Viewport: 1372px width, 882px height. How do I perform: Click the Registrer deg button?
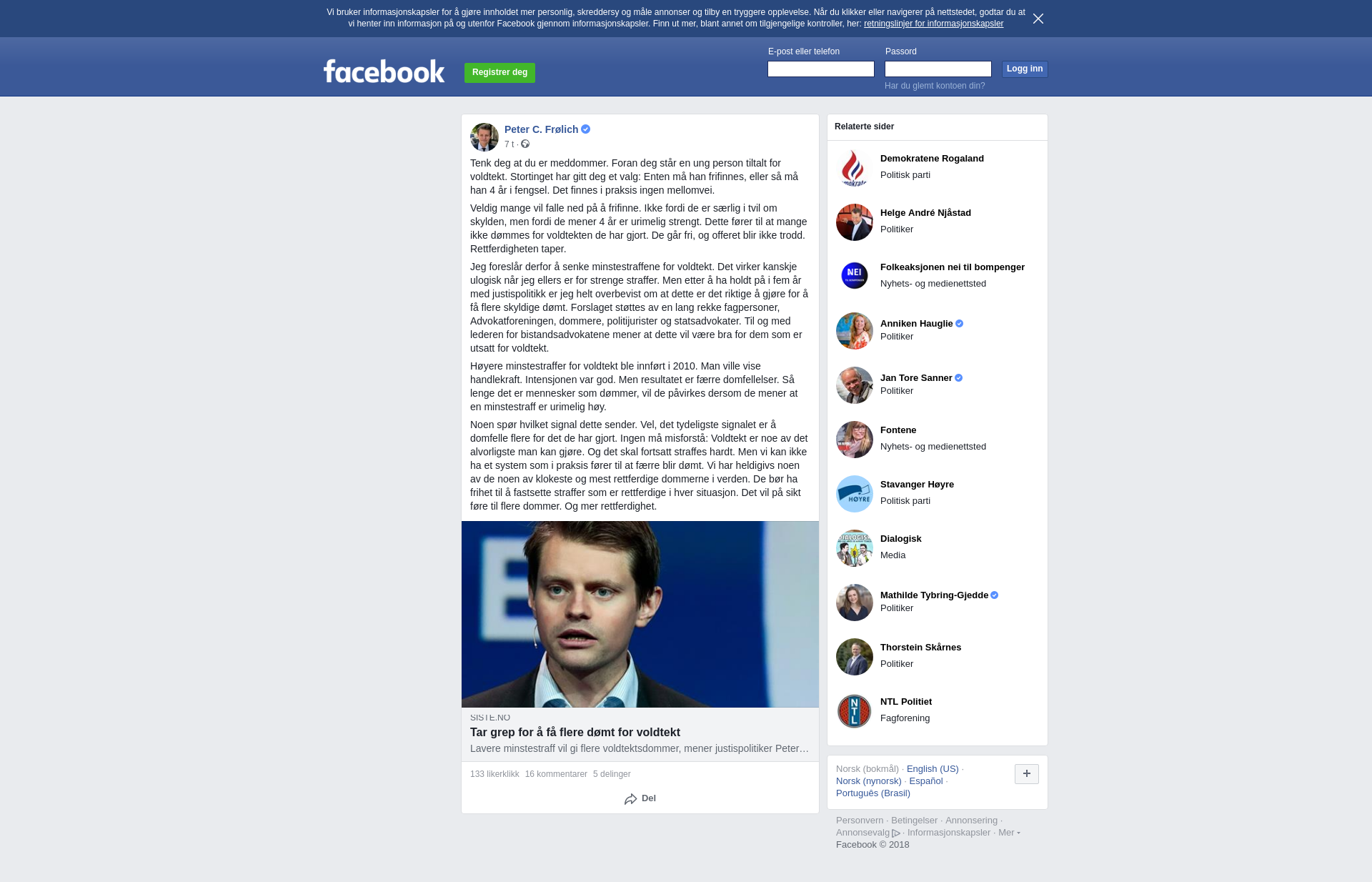click(499, 73)
